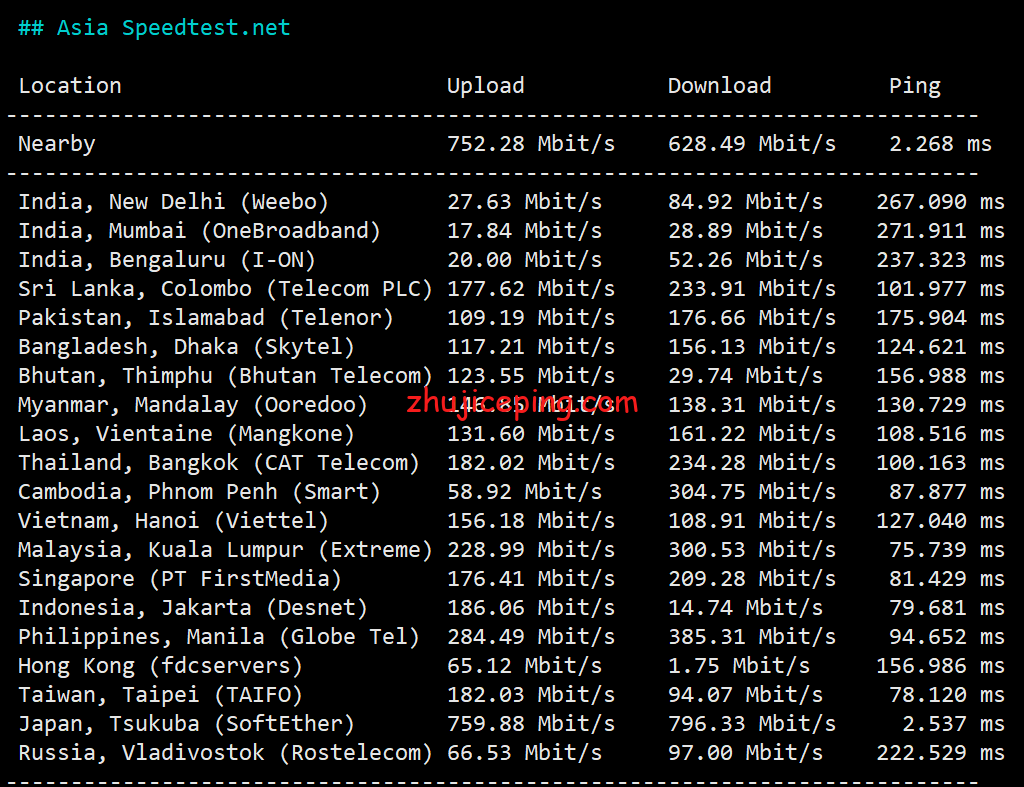Select 'Vietnam, Hanoi (Viettel)' row label
Screen dimensions: 1024x787
point(173,521)
